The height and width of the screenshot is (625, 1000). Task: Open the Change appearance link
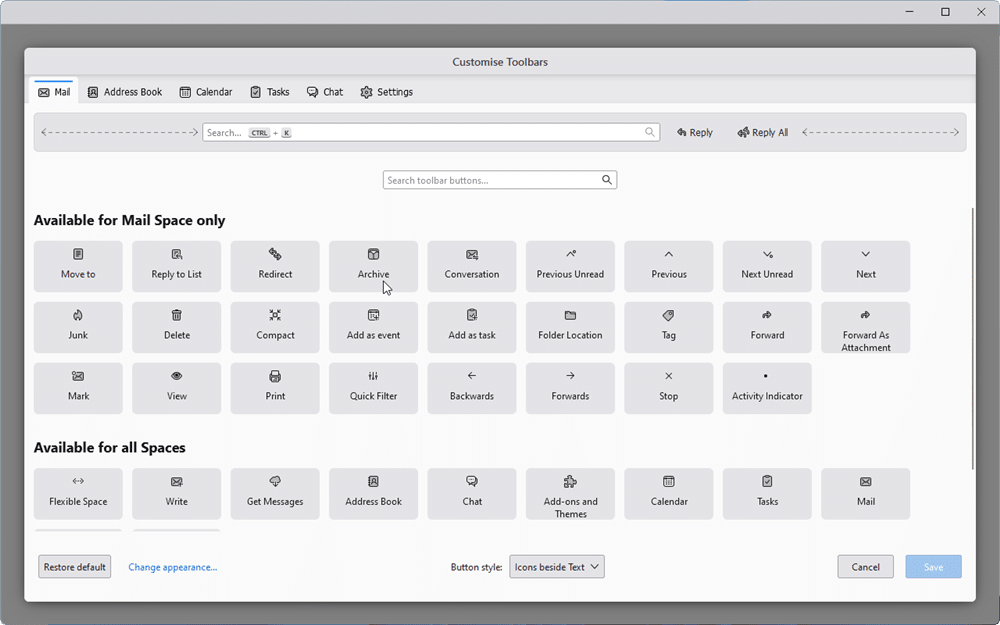click(x=172, y=566)
